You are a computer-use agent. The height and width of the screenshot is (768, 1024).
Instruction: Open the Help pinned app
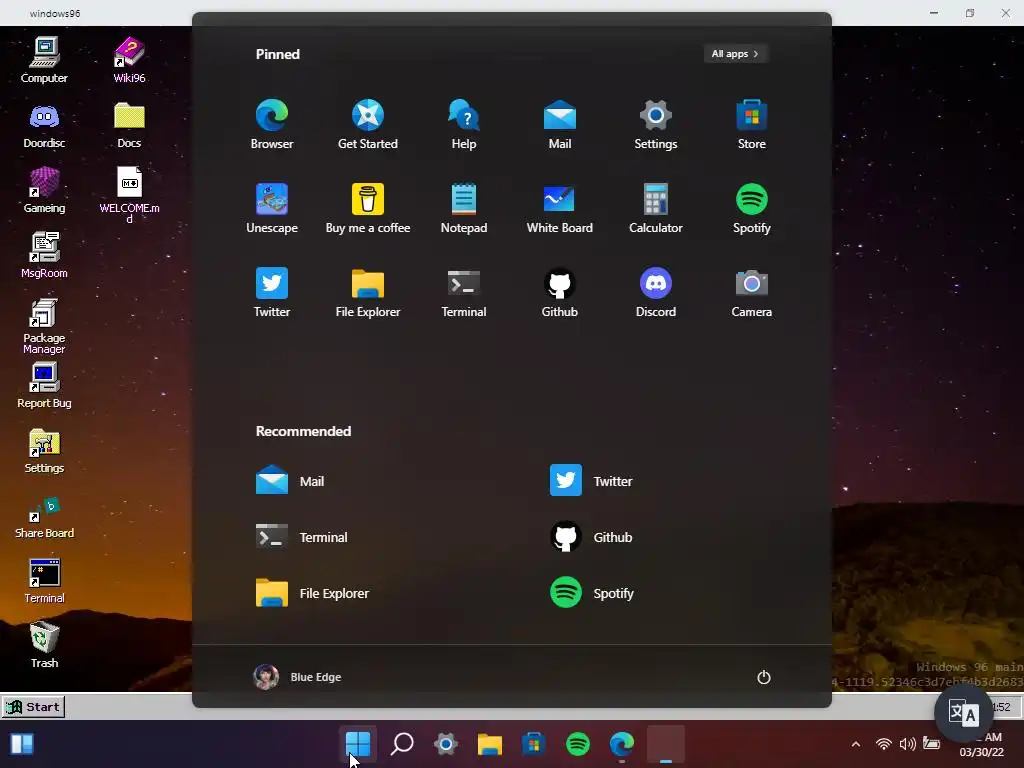tap(464, 124)
